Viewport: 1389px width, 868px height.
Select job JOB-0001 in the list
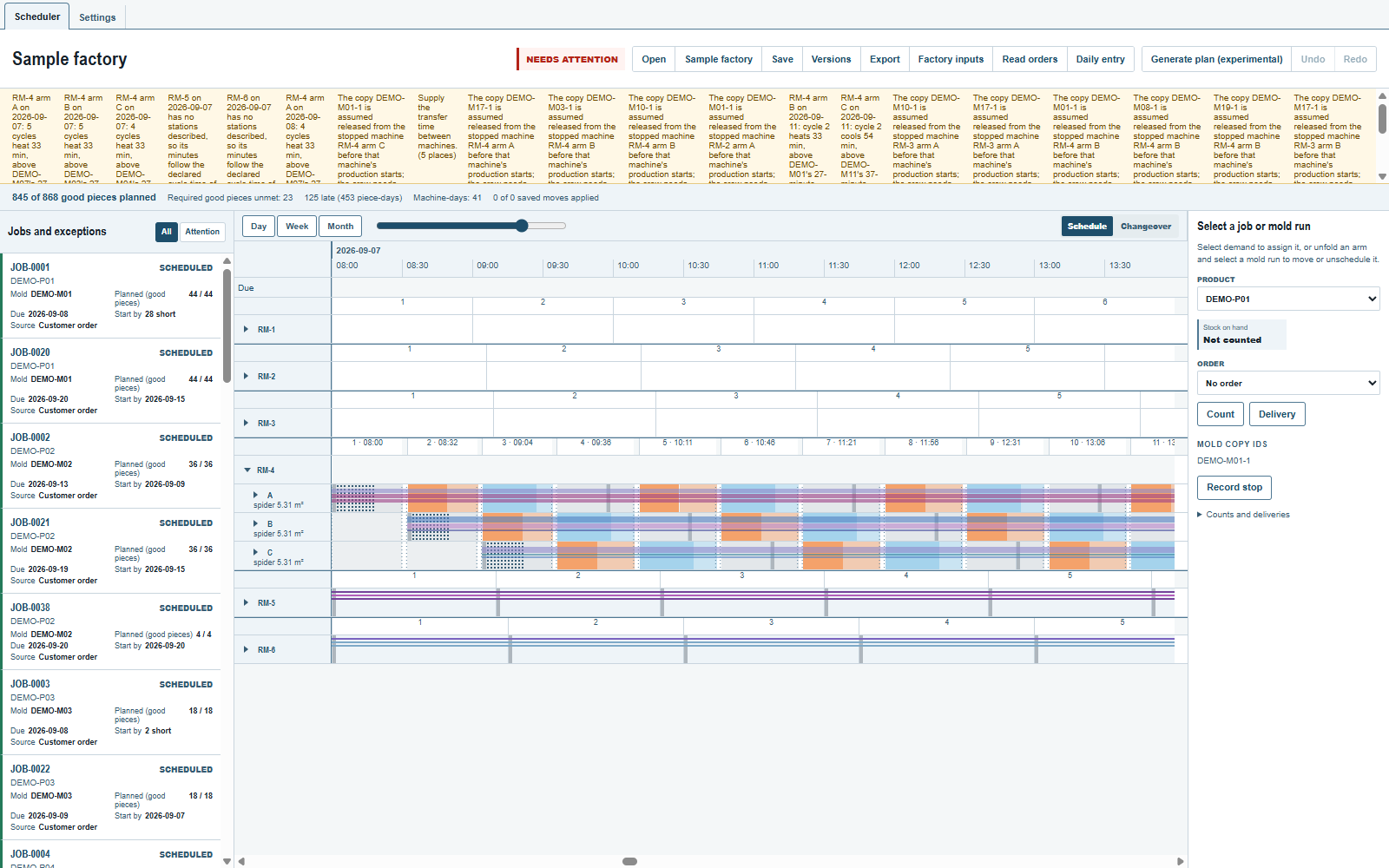click(111, 296)
